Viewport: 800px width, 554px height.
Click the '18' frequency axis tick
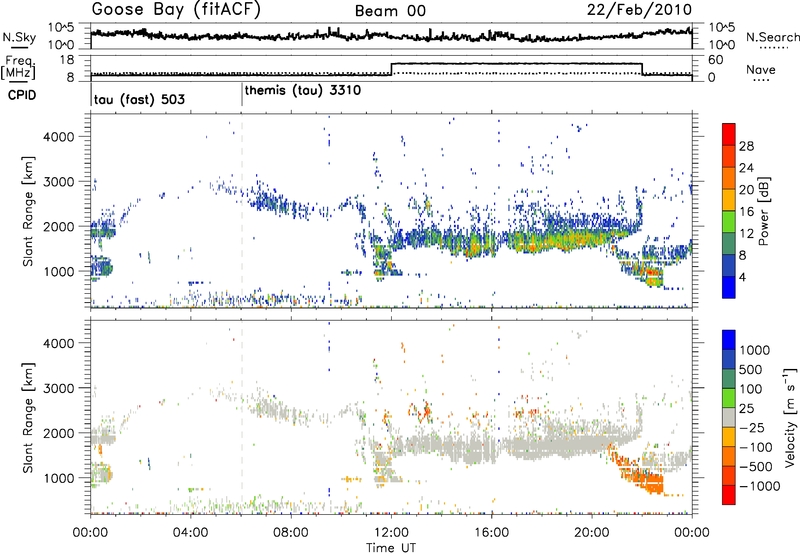point(67,60)
